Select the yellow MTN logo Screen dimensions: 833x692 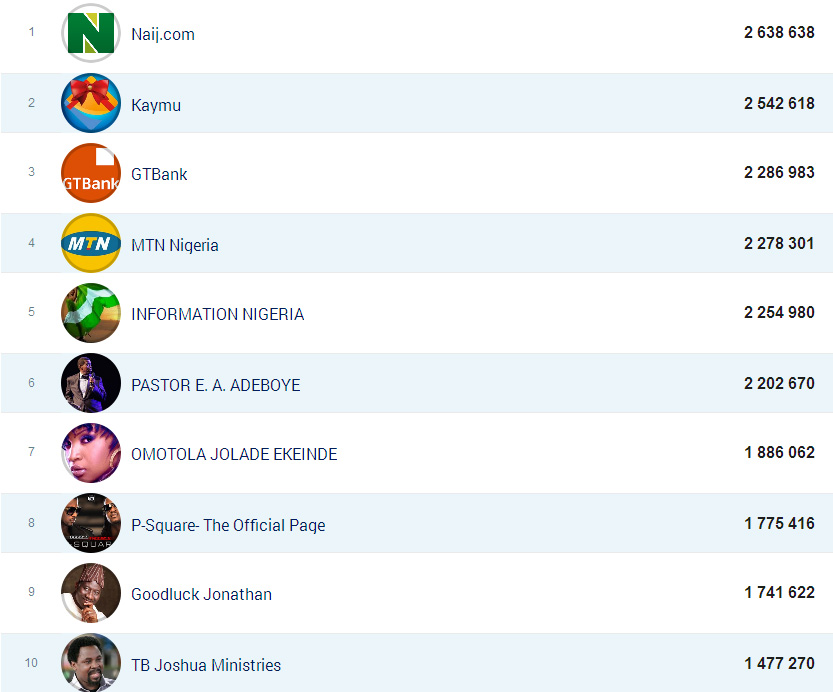[91, 244]
